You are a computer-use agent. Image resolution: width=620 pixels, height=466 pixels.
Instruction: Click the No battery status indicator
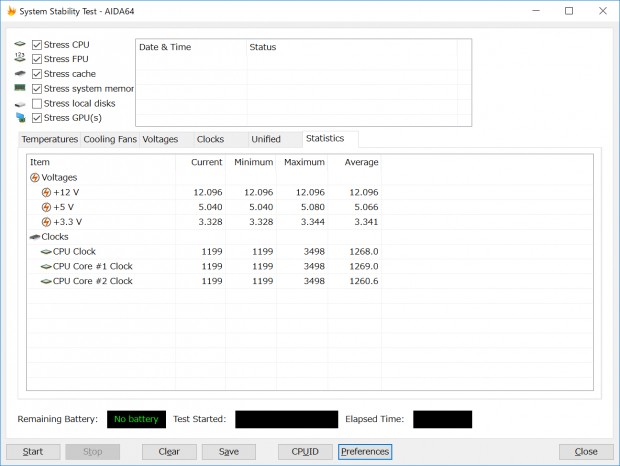pos(136,419)
